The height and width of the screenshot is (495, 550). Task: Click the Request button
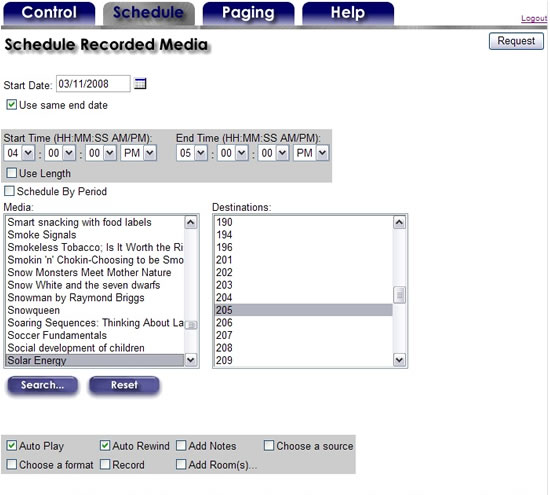pos(516,41)
